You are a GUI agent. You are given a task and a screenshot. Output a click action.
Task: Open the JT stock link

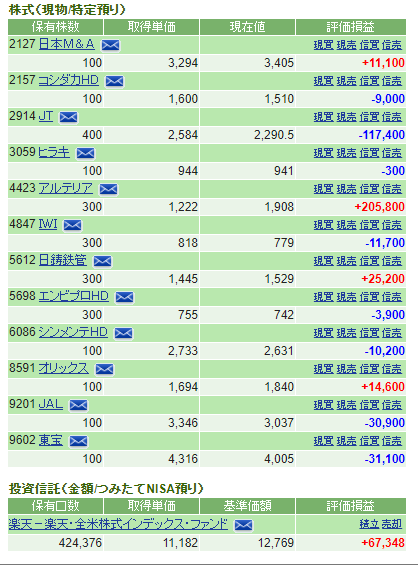tap(46, 116)
